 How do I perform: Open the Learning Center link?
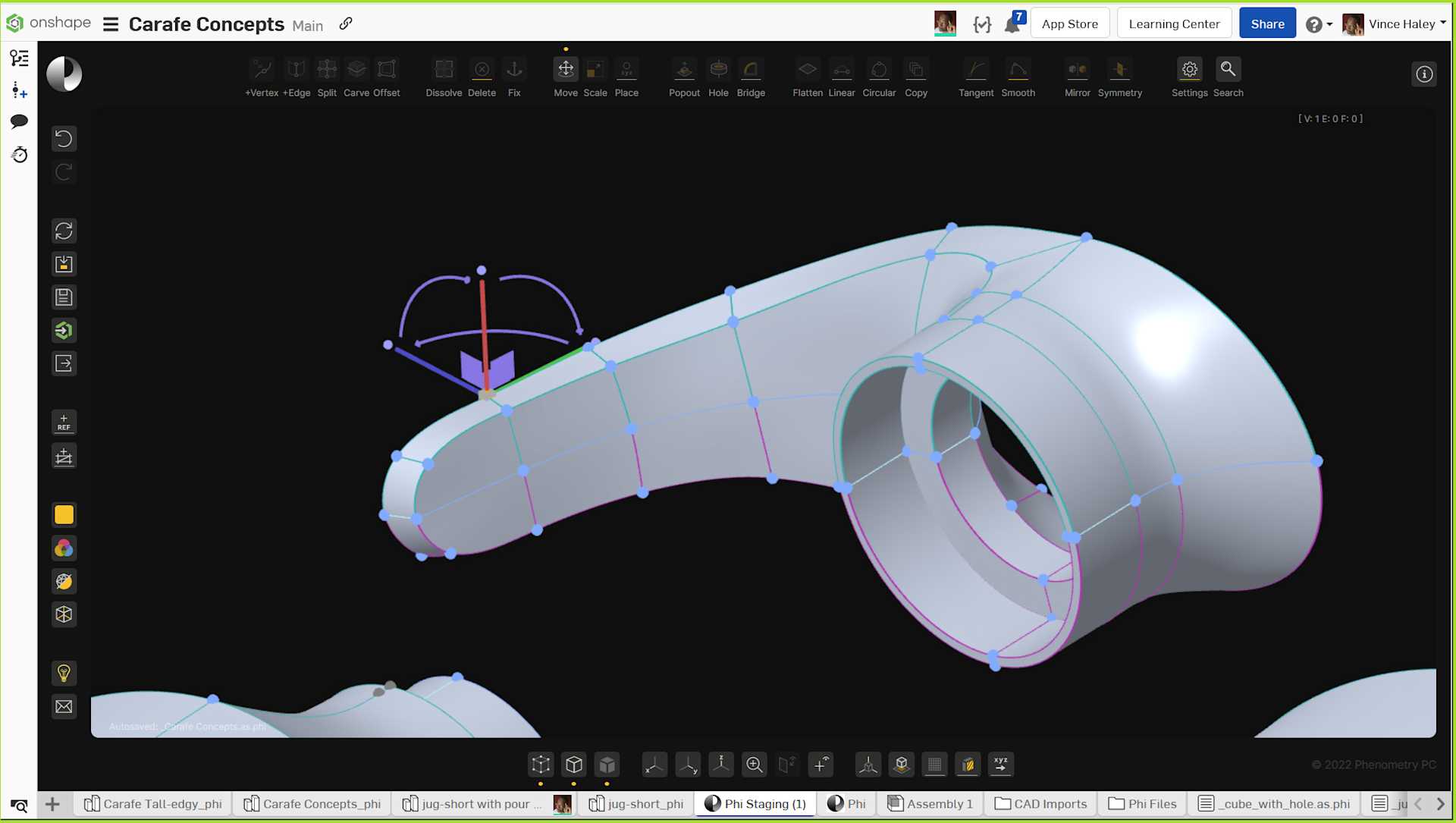[x=1174, y=24]
